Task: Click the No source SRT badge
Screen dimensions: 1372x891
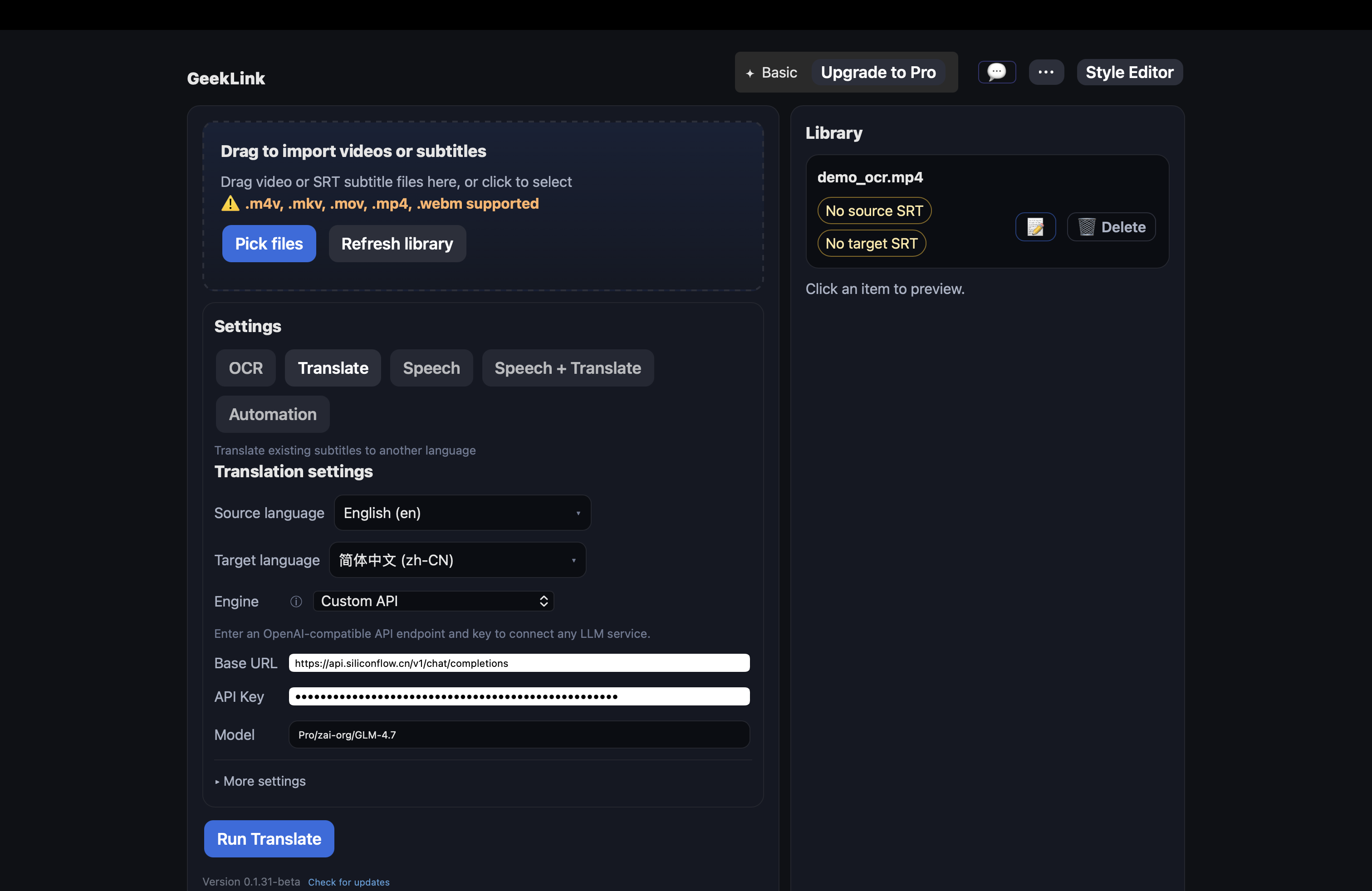Action: pyautogui.click(x=874, y=211)
